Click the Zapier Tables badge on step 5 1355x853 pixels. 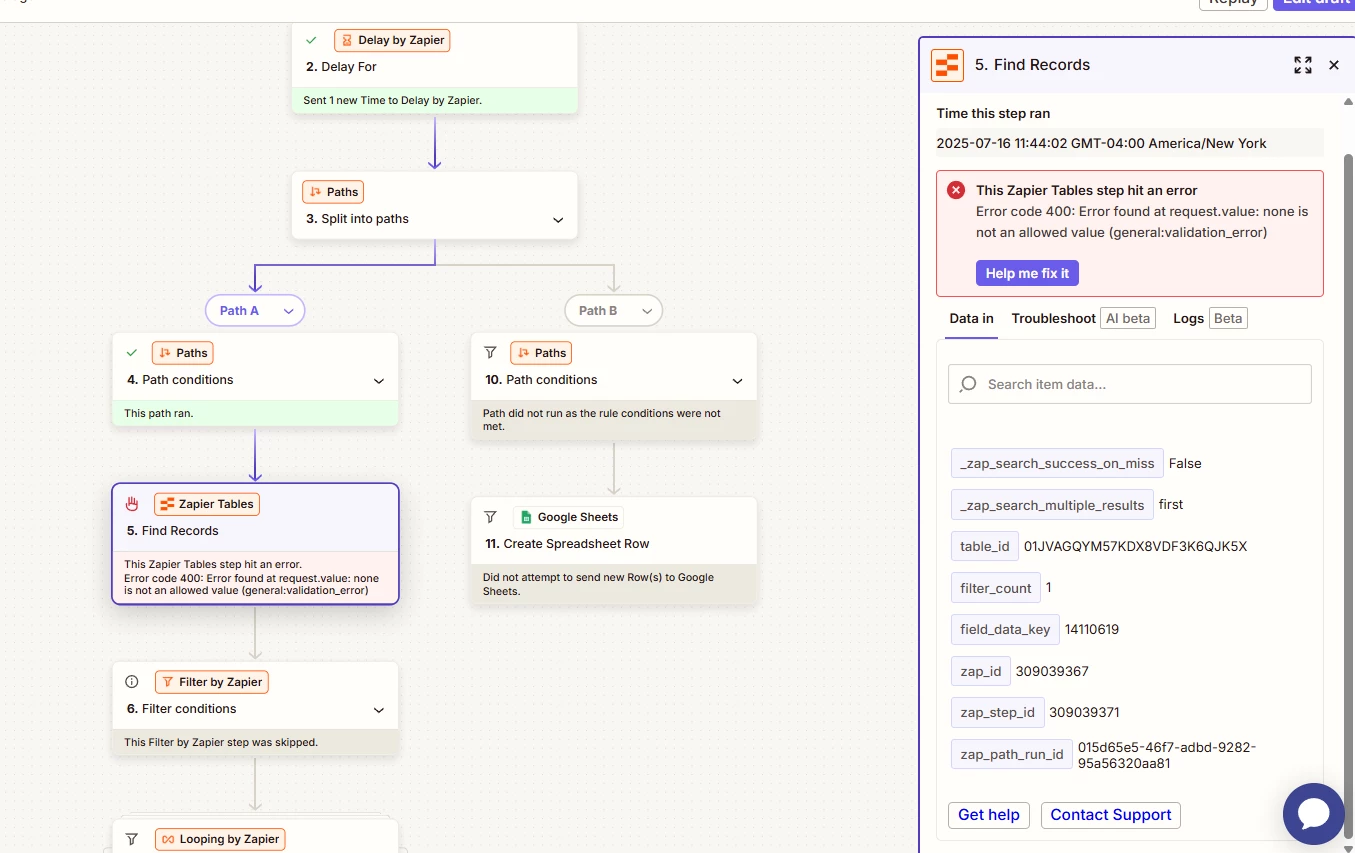point(207,504)
